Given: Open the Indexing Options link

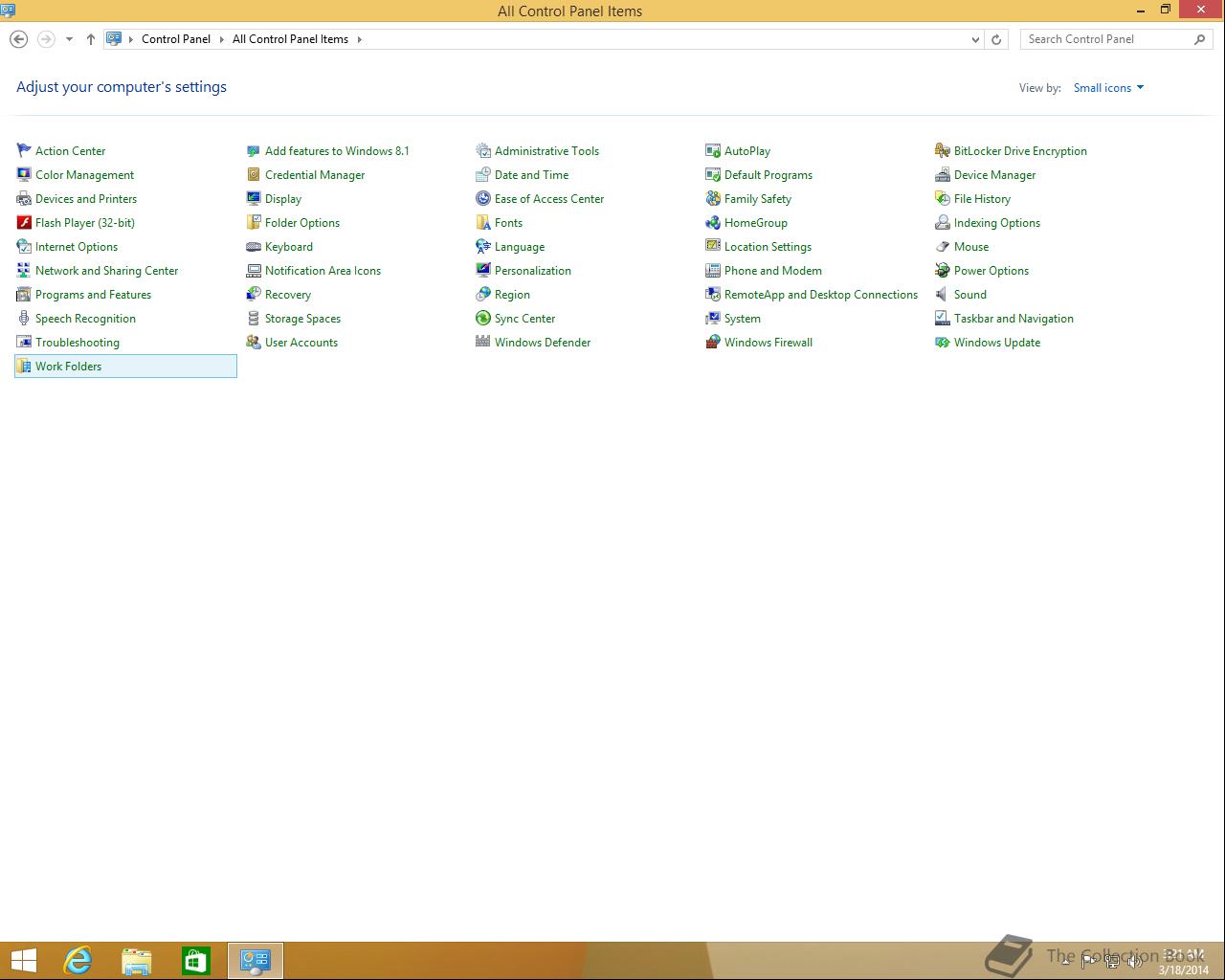Looking at the screenshot, I should (x=997, y=223).
